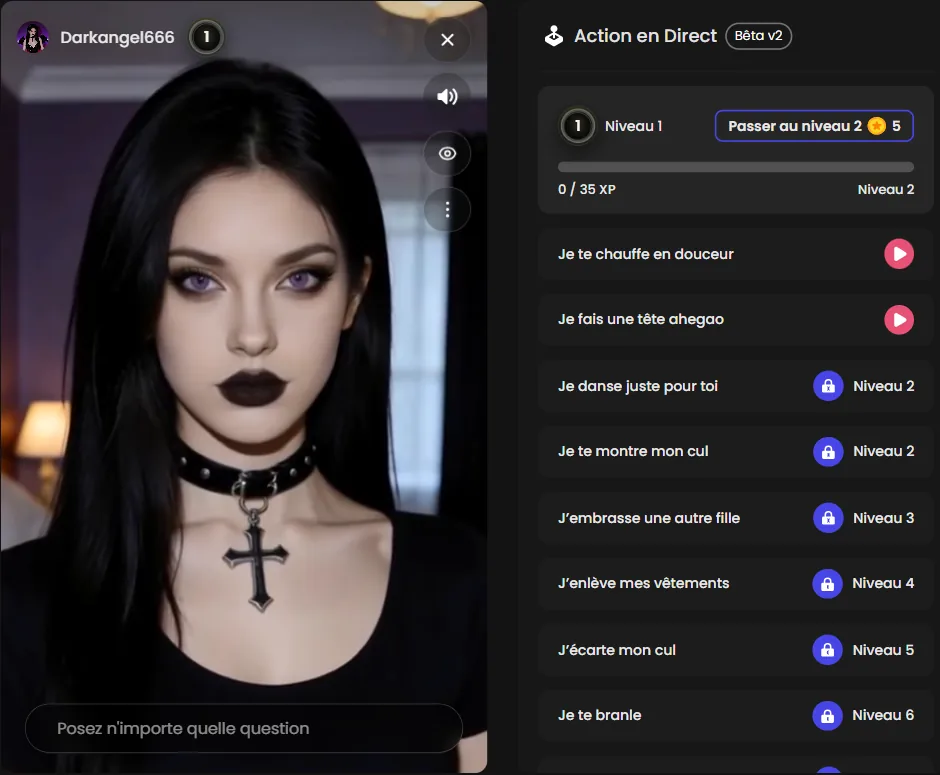Click the Je fais une tête ahegao label
This screenshot has height=775, width=940.
pyautogui.click(x=641, y=319)
